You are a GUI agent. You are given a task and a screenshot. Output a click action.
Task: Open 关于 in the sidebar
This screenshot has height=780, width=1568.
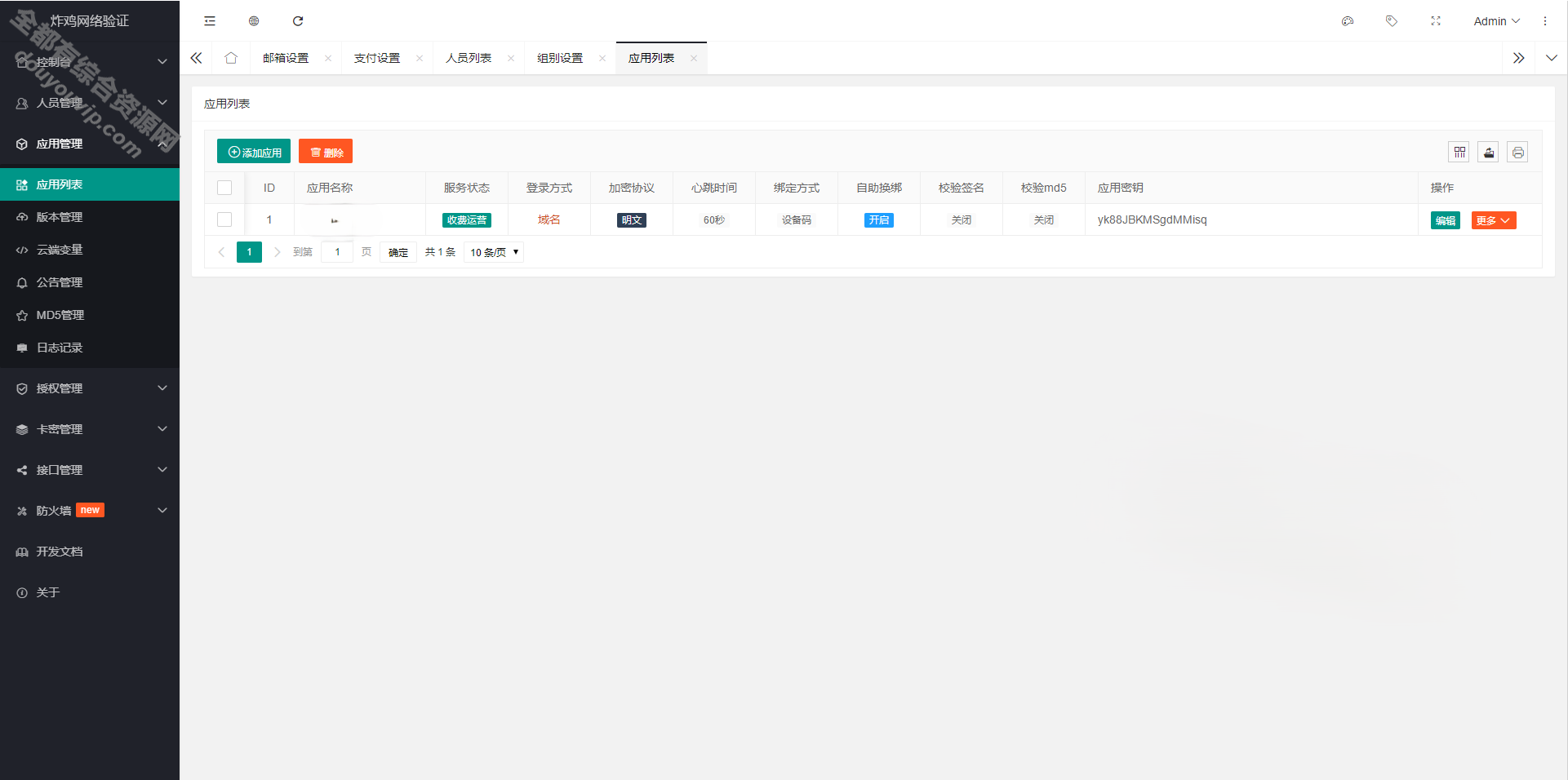90,592
